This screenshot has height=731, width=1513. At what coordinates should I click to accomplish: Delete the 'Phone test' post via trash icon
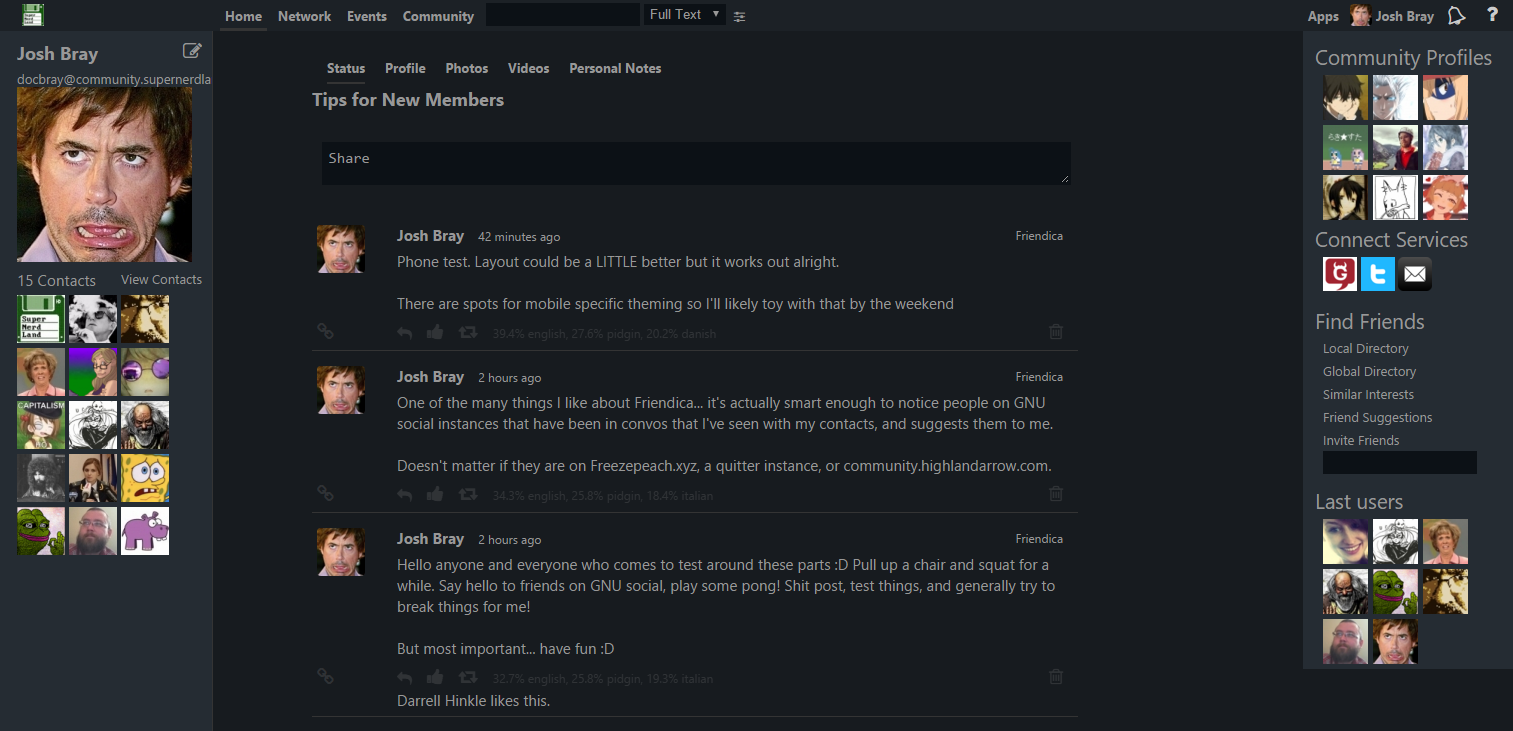(x=1056, y=331)
